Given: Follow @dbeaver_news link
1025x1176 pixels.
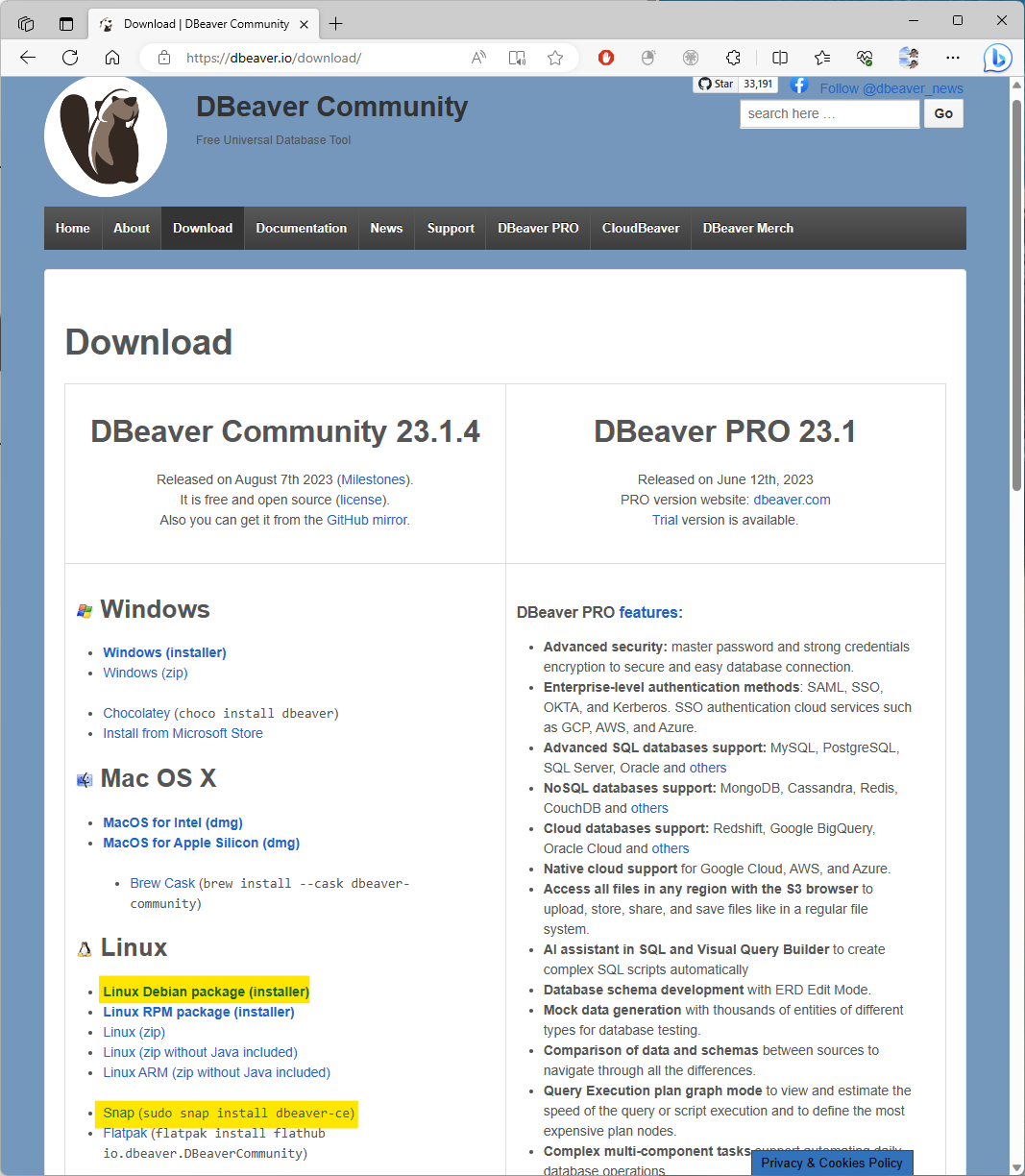Looking at the screenshot, I should (891, 88).
